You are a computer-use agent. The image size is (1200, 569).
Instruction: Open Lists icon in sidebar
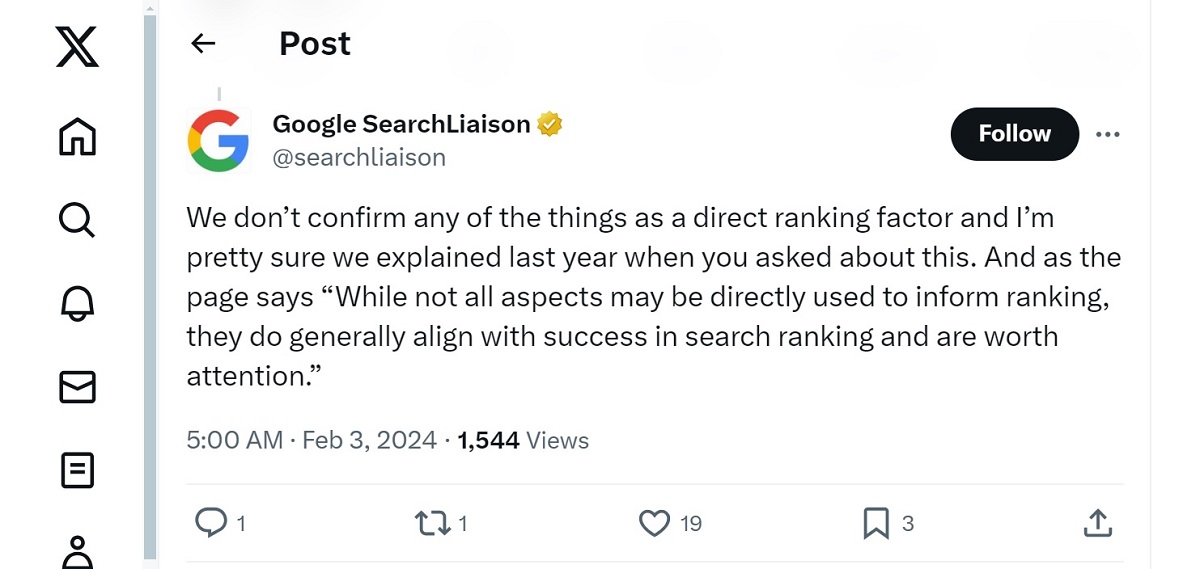tap(77, 470)
